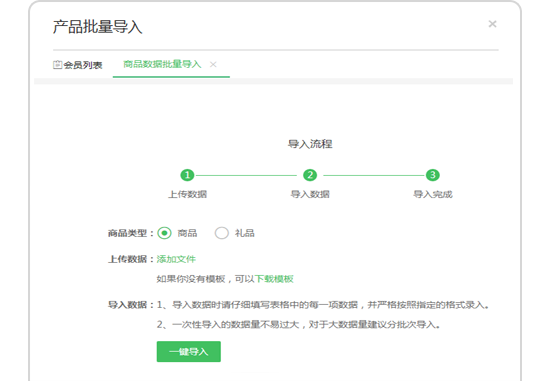This screenshot has height=381, width=550.
Task: Choose the 商品 radio button
Action: tap(164, 233)
